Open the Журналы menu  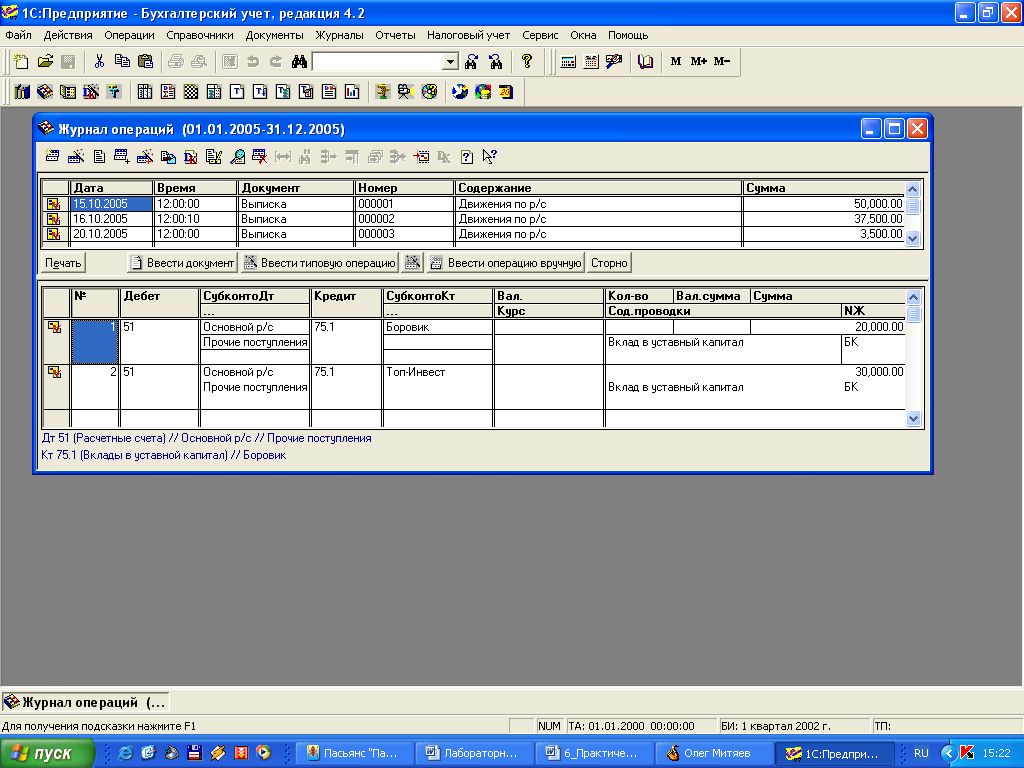coord(340,35)
